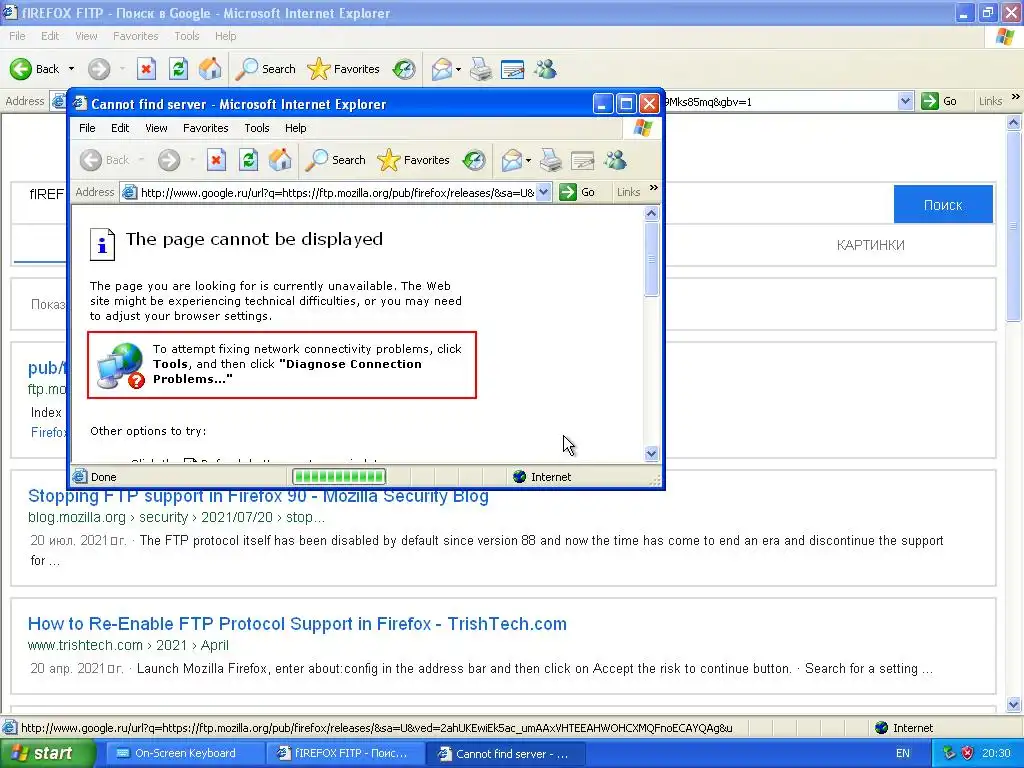1024x768 pixels.
Task: Click Refresh icon in Google search window
Action: (x=178, y=69)
